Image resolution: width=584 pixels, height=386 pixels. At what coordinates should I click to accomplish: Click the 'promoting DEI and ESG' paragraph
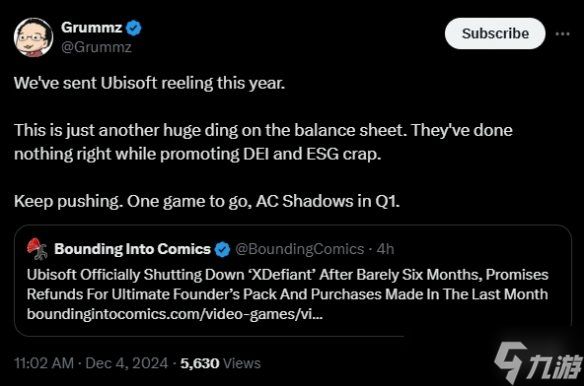(x=263, y=142)
